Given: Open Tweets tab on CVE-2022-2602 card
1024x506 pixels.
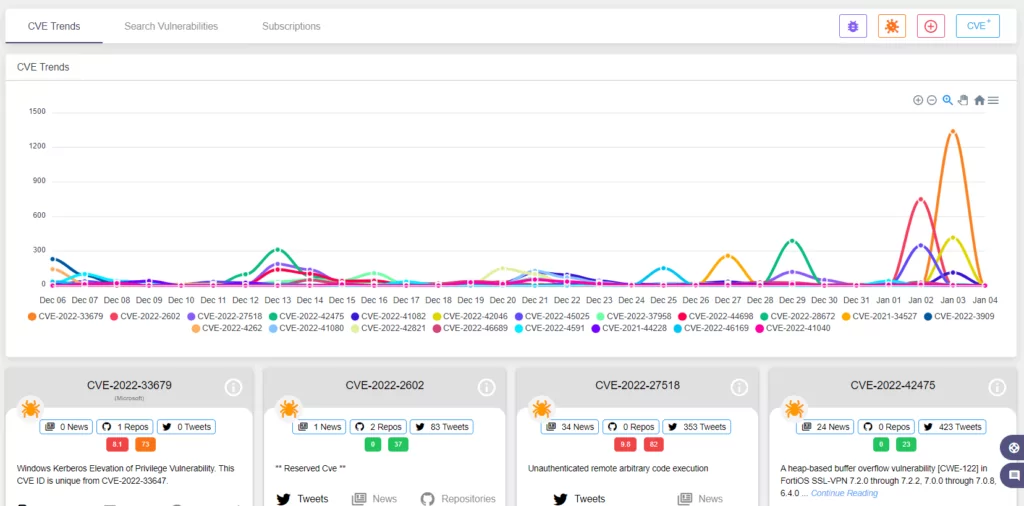Looking at the screenshot, I should 302,499.
